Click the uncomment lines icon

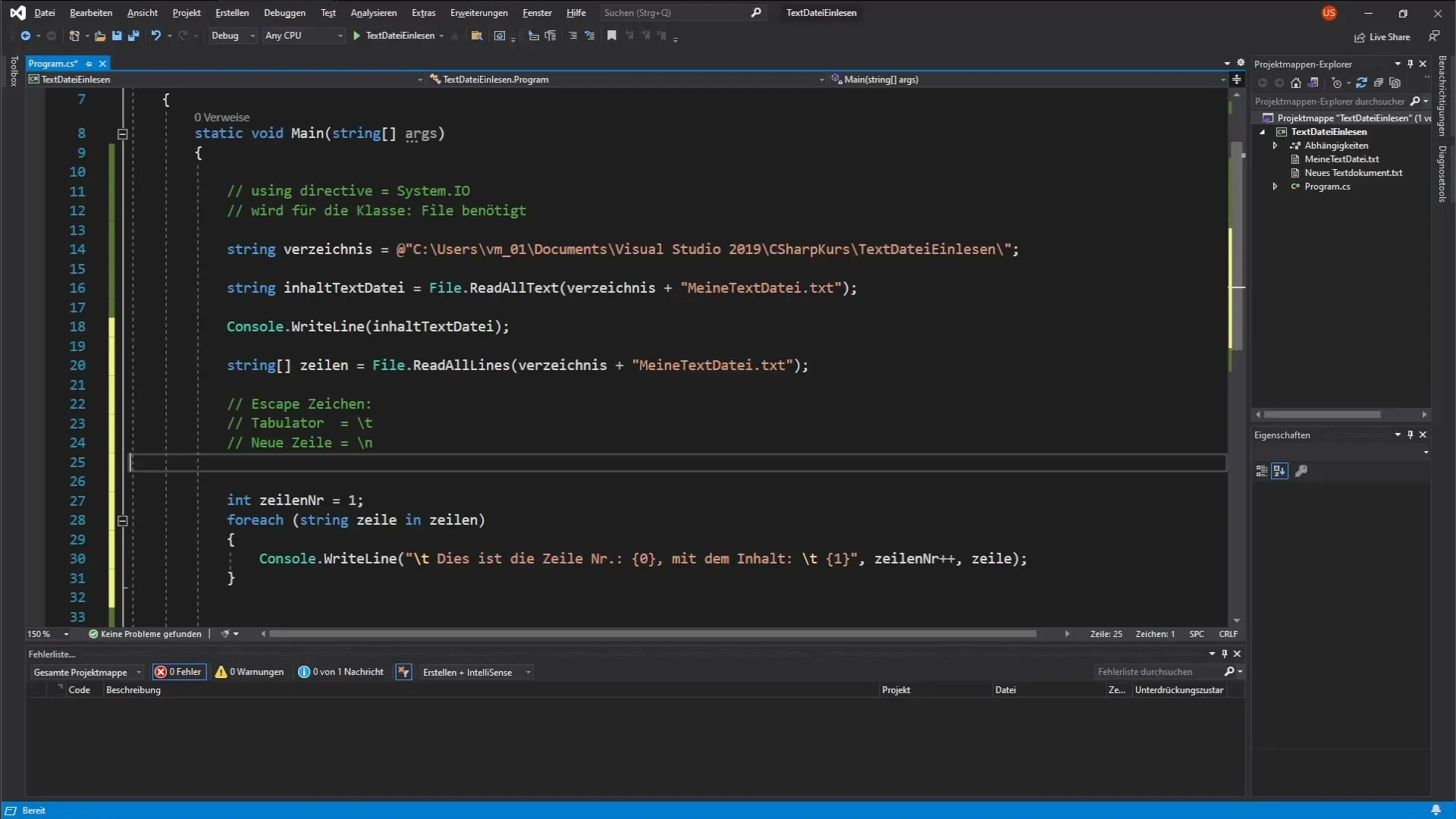589,36
